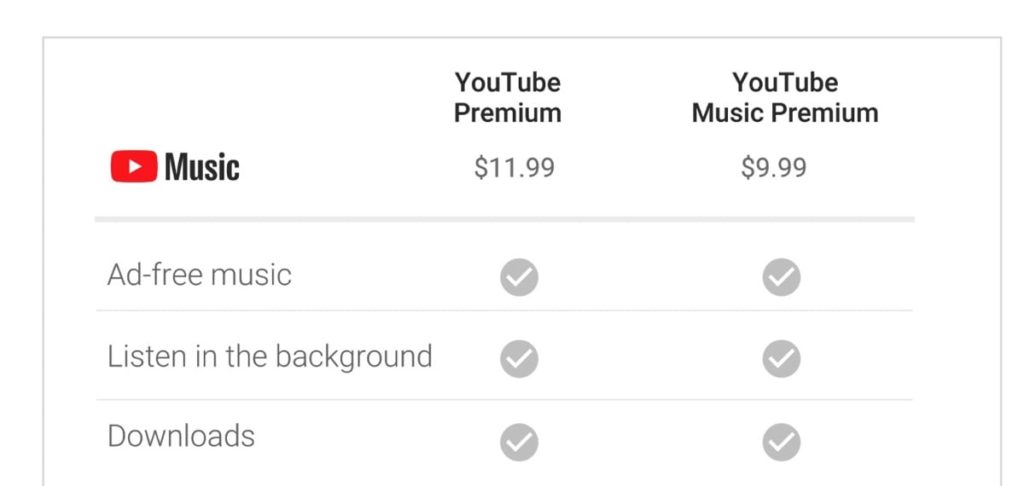Click the $9.99 price
Screen dimensions: 1024x486
(x=774, y=167)
